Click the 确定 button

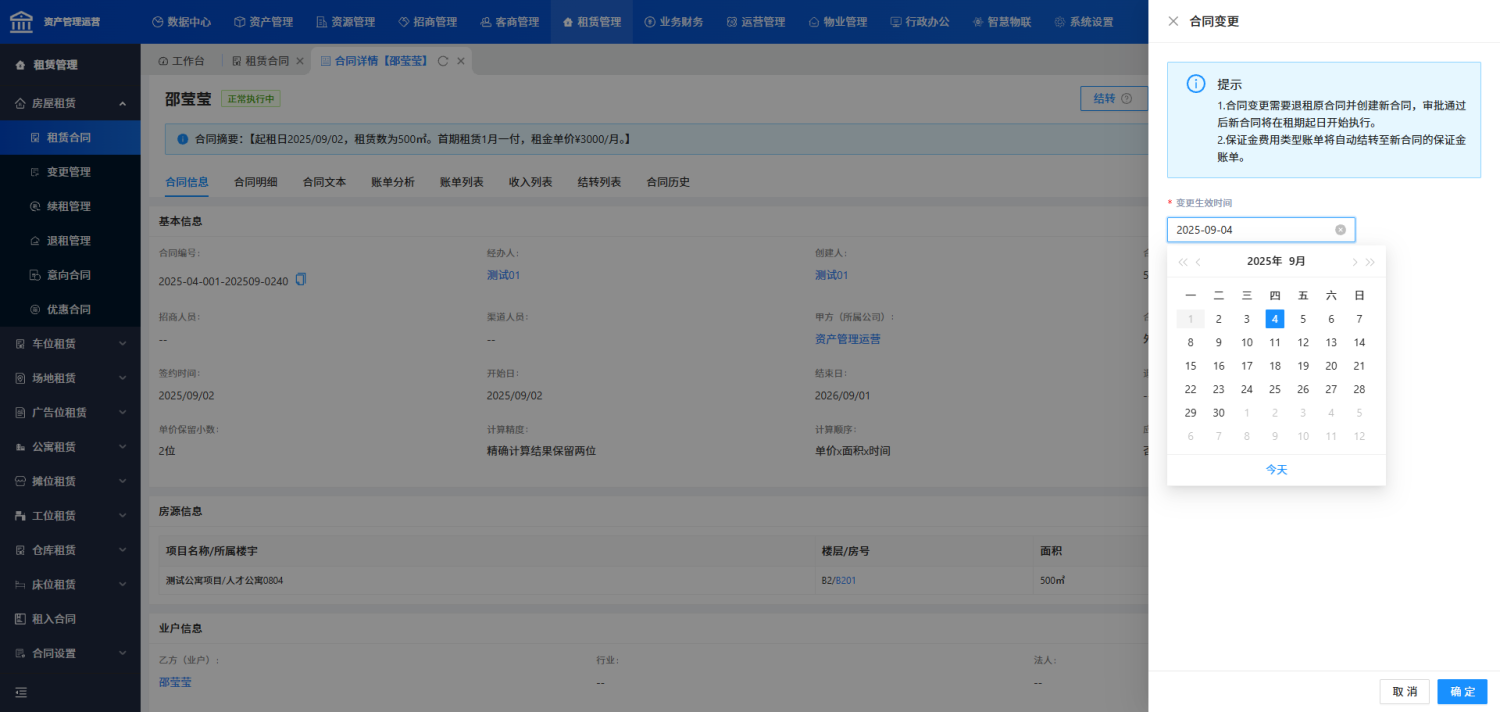click(1462, 692)
